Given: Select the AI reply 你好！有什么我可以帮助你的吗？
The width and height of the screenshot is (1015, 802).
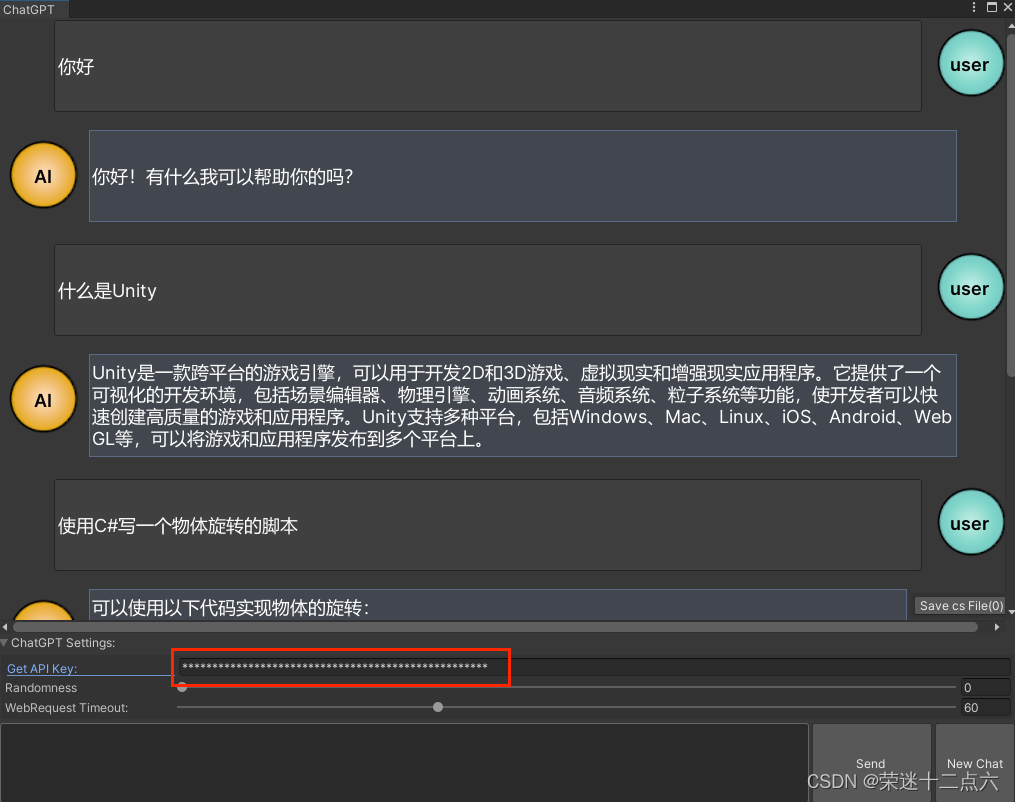Looking at the screenshot, I should pyautogui.click(x=522, y=176).
